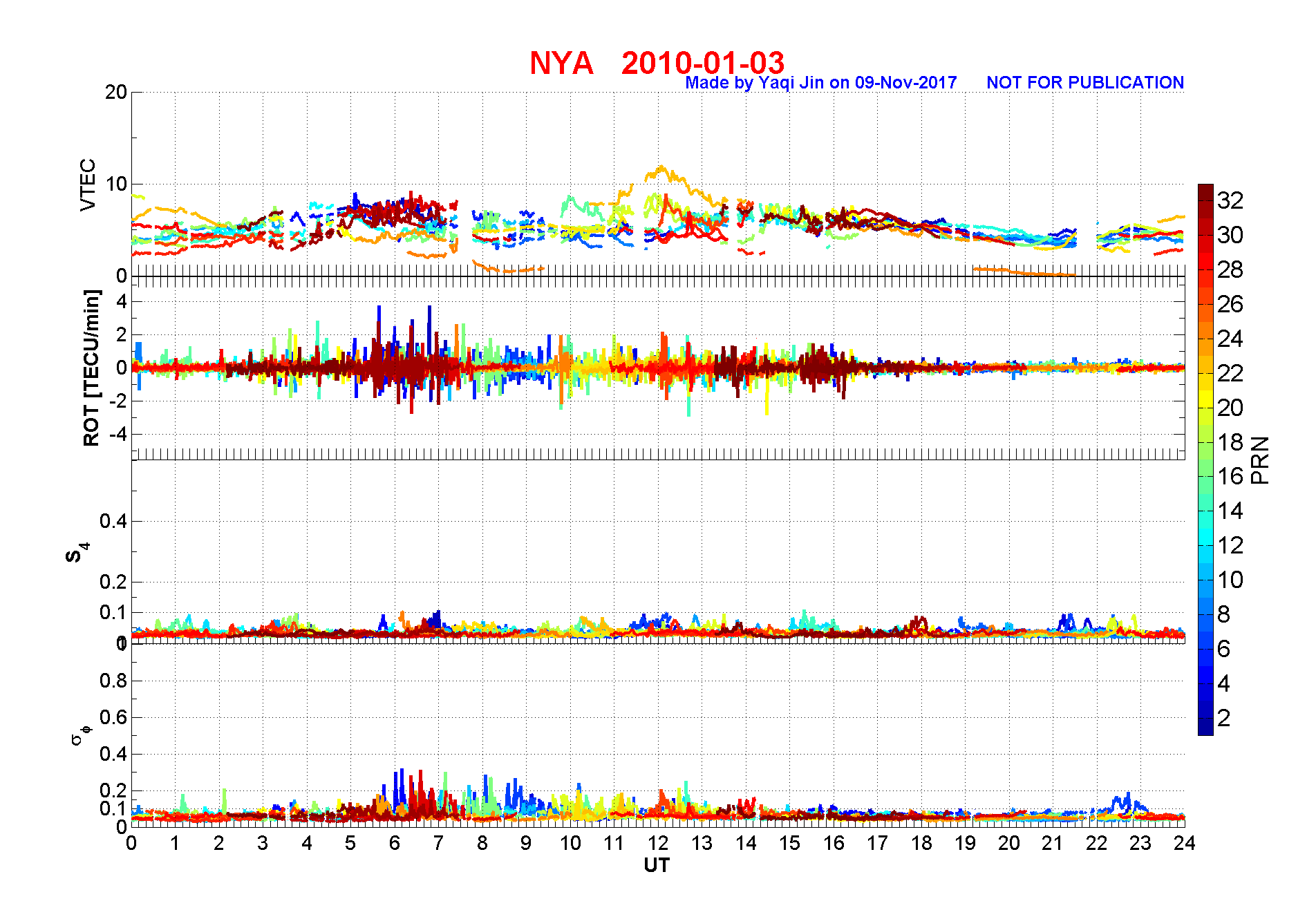
Task: Click the VTEC axis tick label '20'
Action: coord(116,92)
